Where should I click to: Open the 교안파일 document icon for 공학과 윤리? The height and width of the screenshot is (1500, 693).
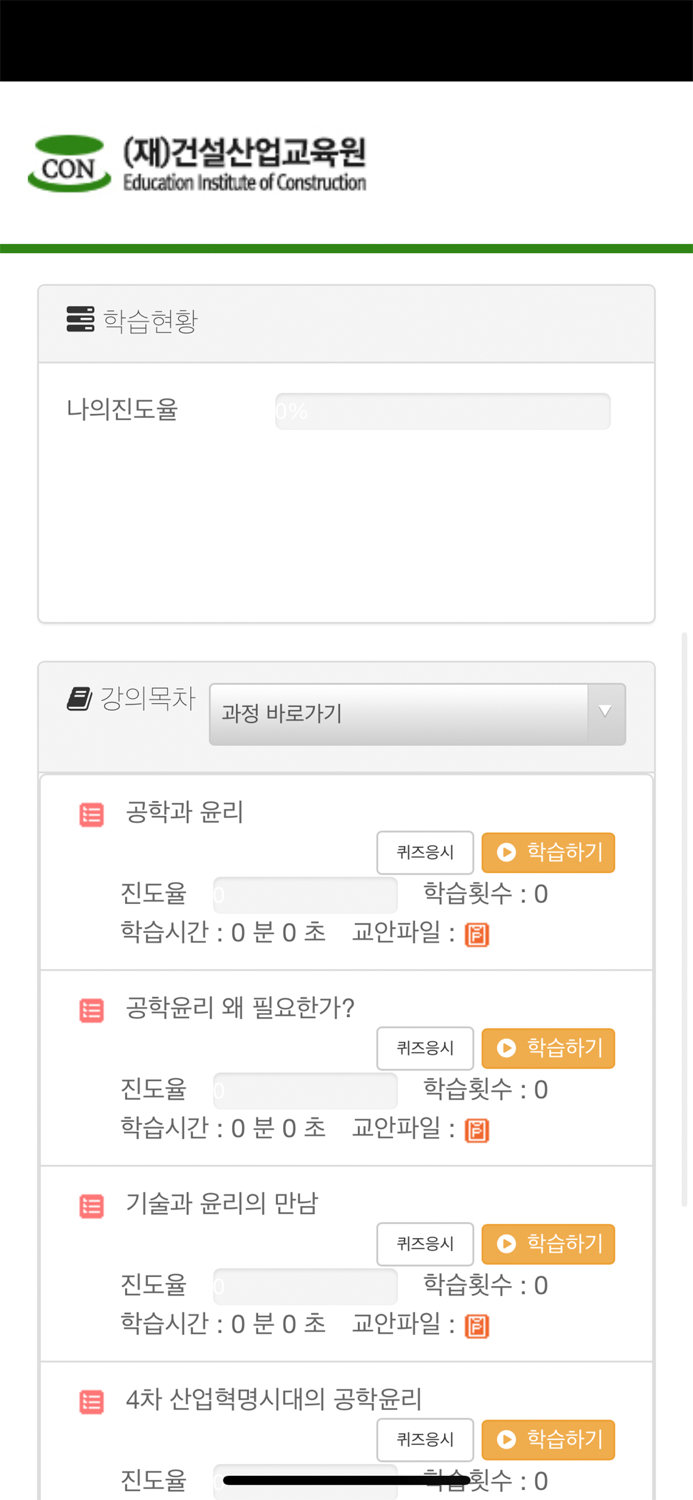[477, 934]
